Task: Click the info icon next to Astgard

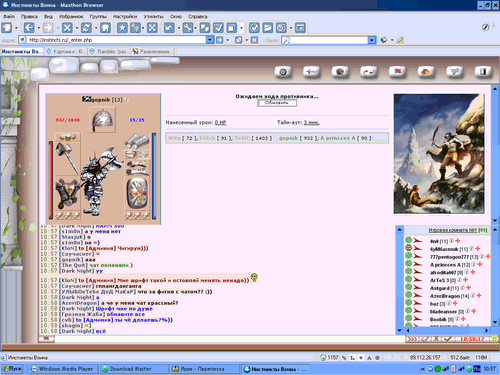Action: 462,288
